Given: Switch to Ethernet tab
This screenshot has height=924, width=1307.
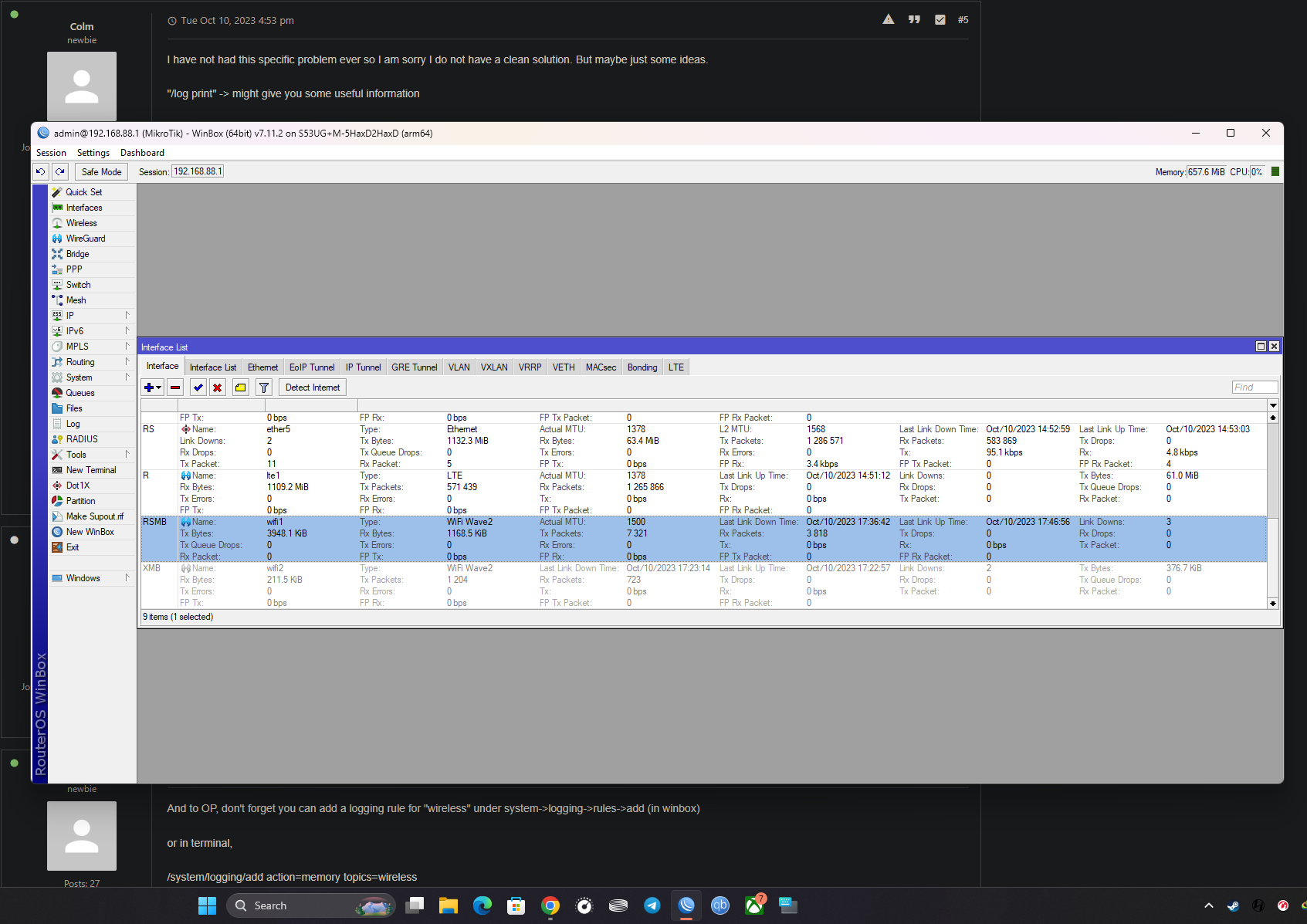Looking at the screenshot, I should point(262,367).
